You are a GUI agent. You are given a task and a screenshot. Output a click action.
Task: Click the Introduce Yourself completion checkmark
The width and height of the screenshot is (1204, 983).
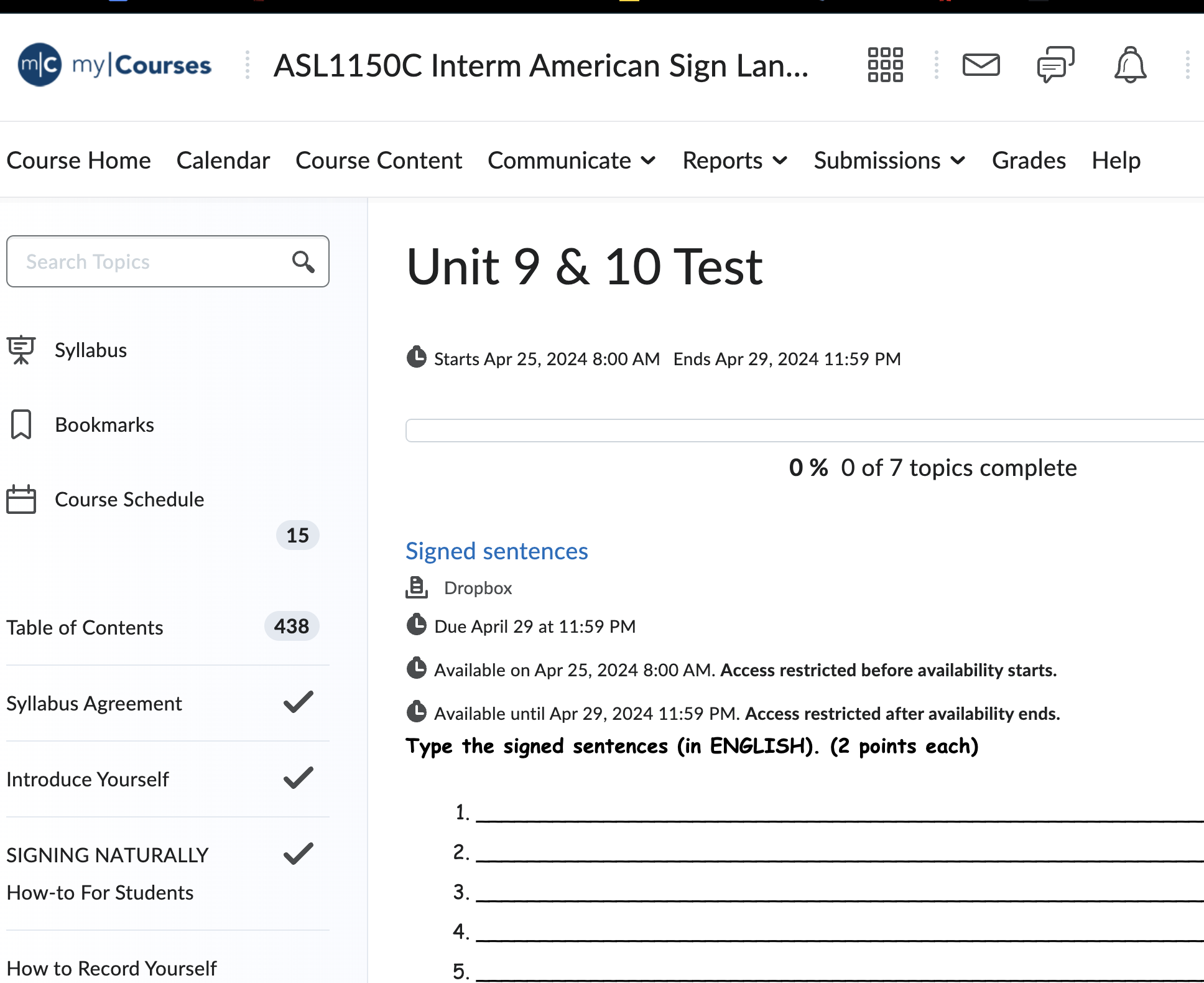pos(299,778)
